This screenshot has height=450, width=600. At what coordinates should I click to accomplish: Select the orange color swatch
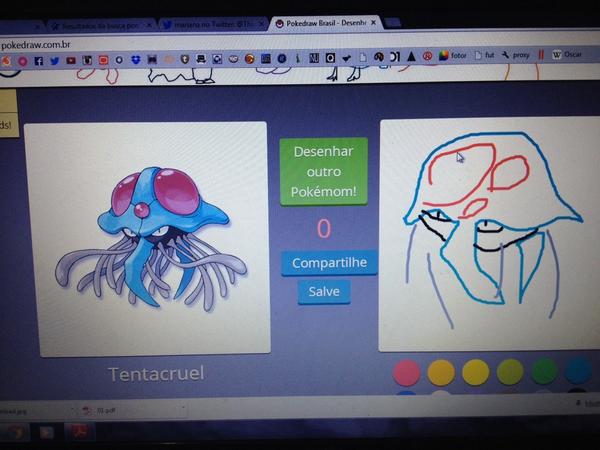441,372
